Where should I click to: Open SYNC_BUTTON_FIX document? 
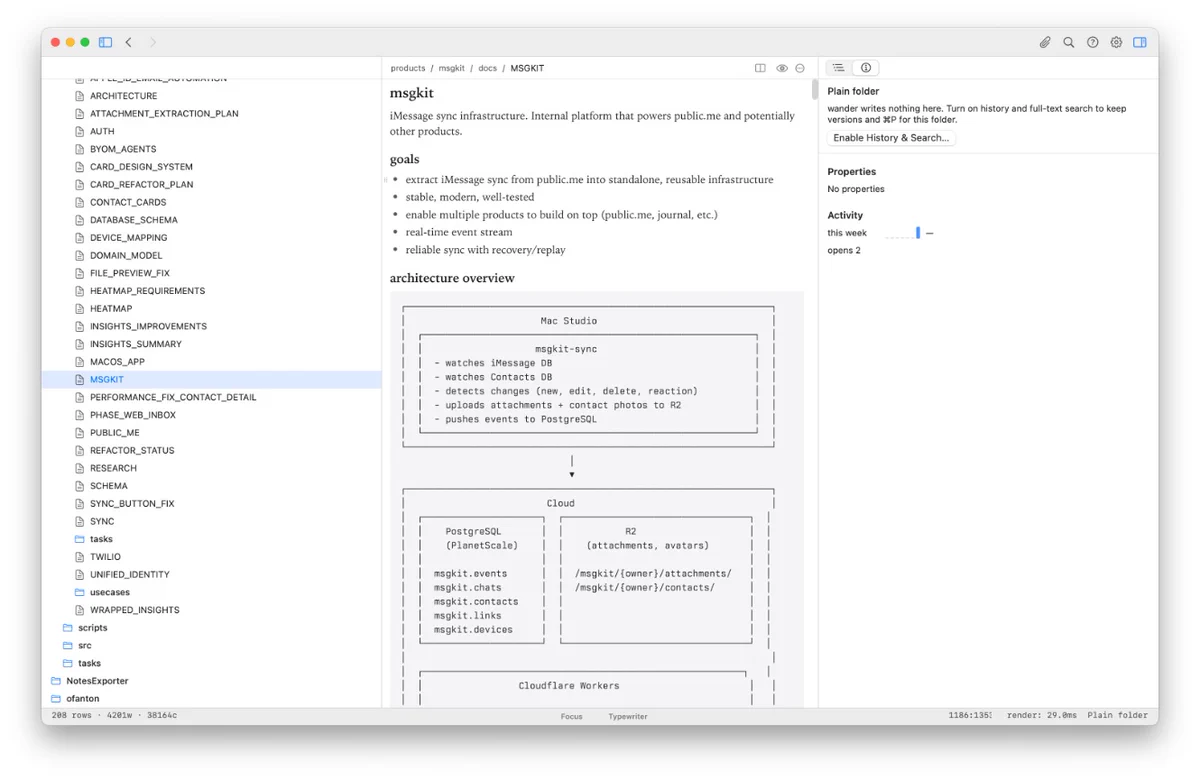pos(132,504)
